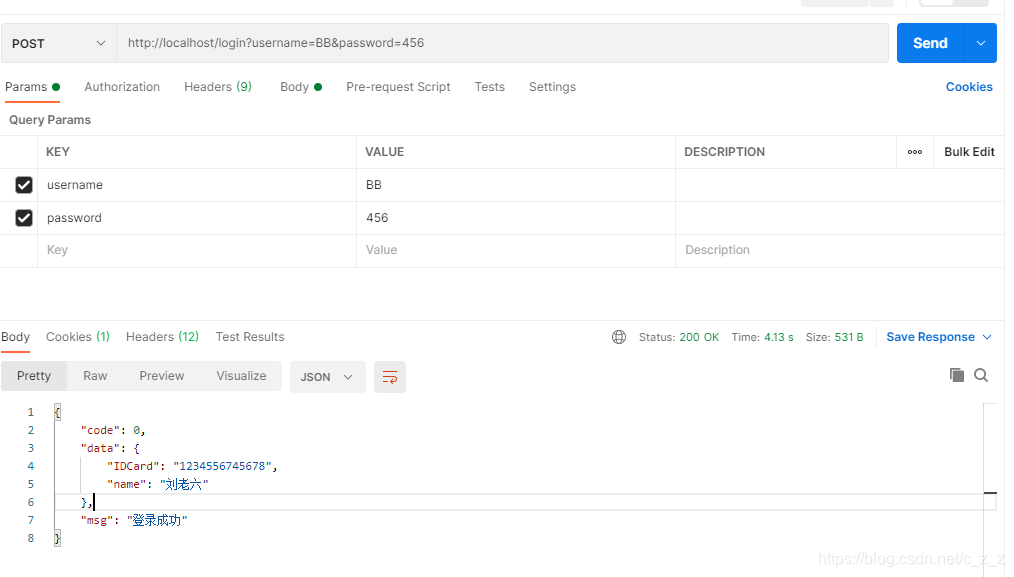
Task: Click the Query Params heading
Action: click(x=50, y=120)
